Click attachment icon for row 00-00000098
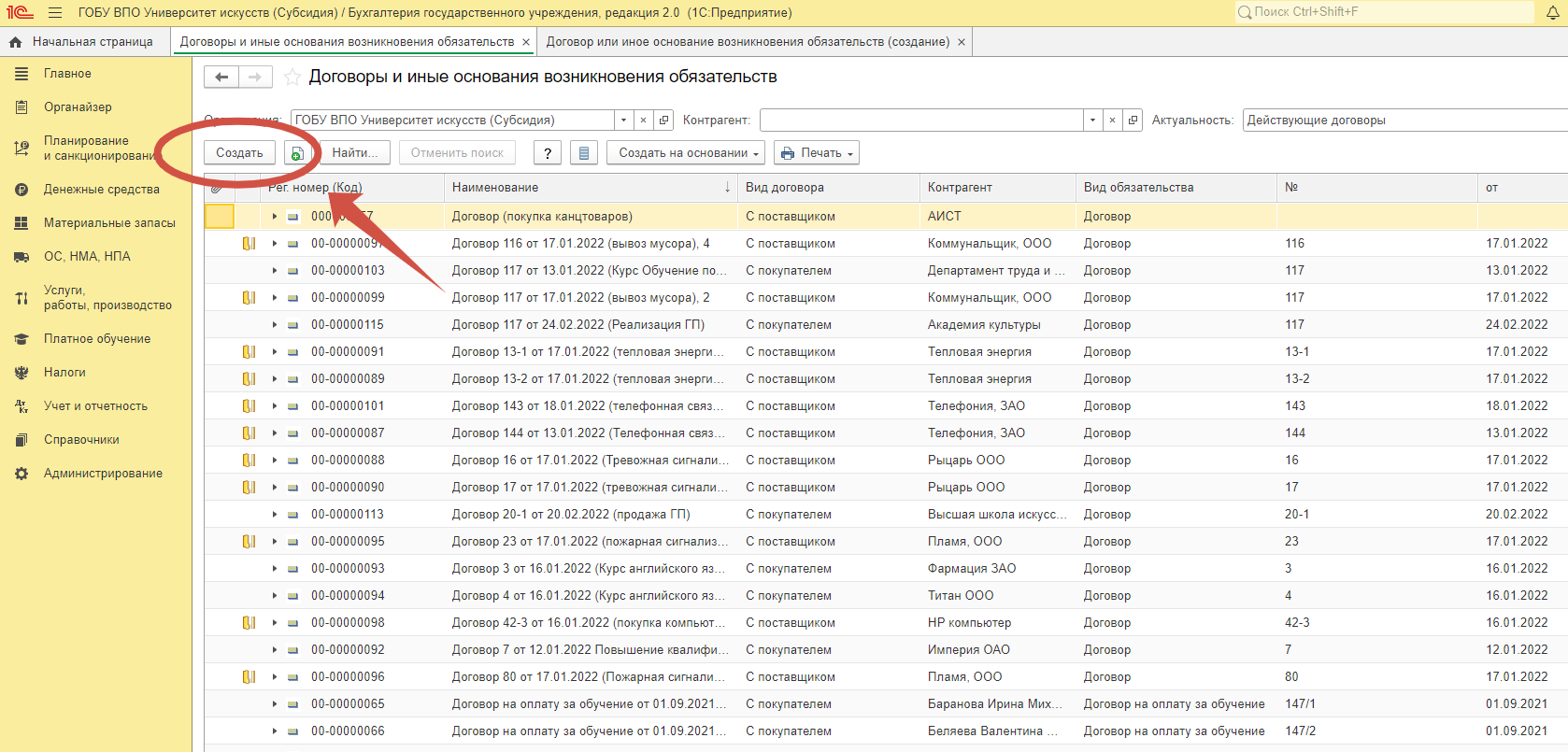1568x752 pixels. (x=249, y=623)
